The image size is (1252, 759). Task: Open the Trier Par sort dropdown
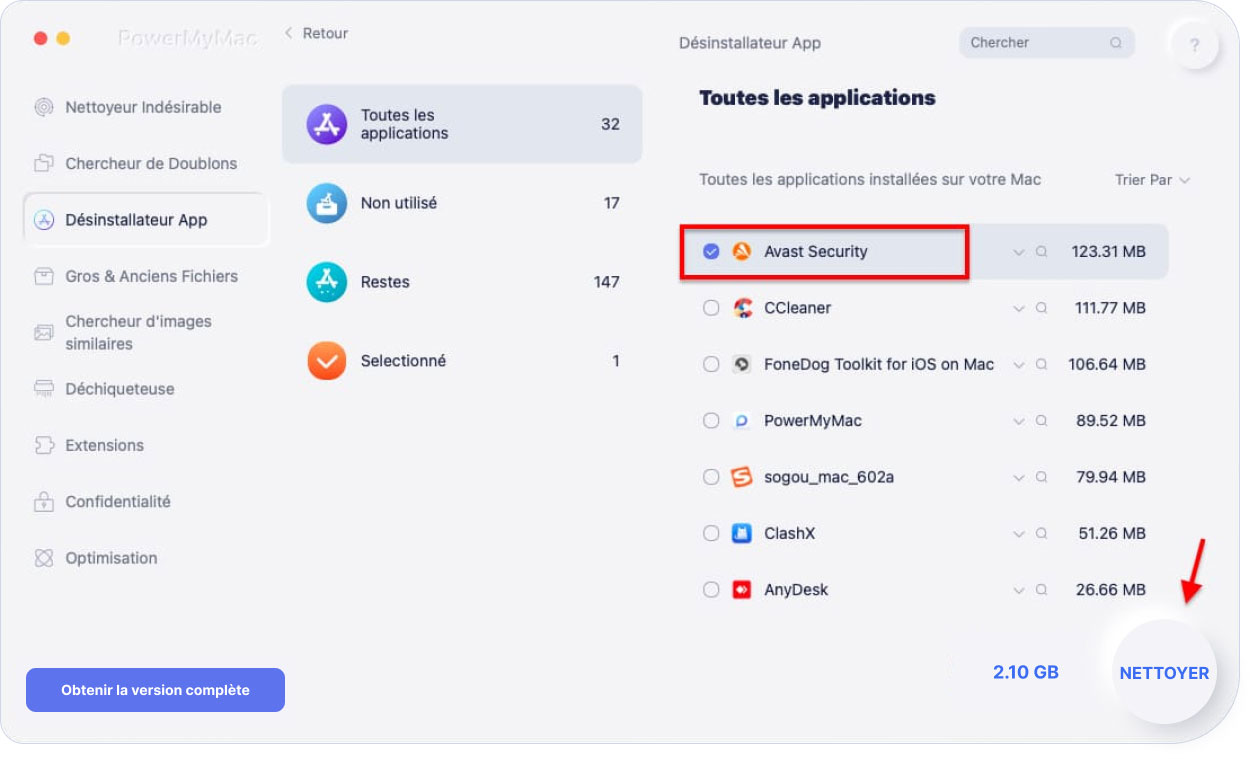pos(1153,180)
